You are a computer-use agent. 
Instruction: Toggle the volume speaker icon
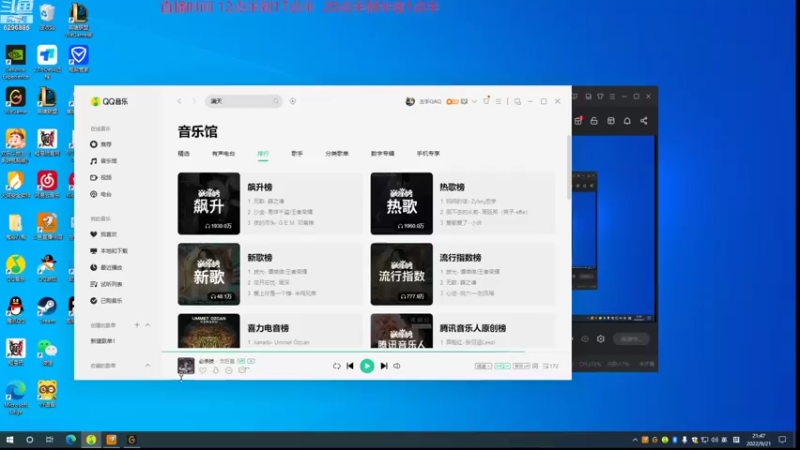pyautogui.click(x=397, y=366)
